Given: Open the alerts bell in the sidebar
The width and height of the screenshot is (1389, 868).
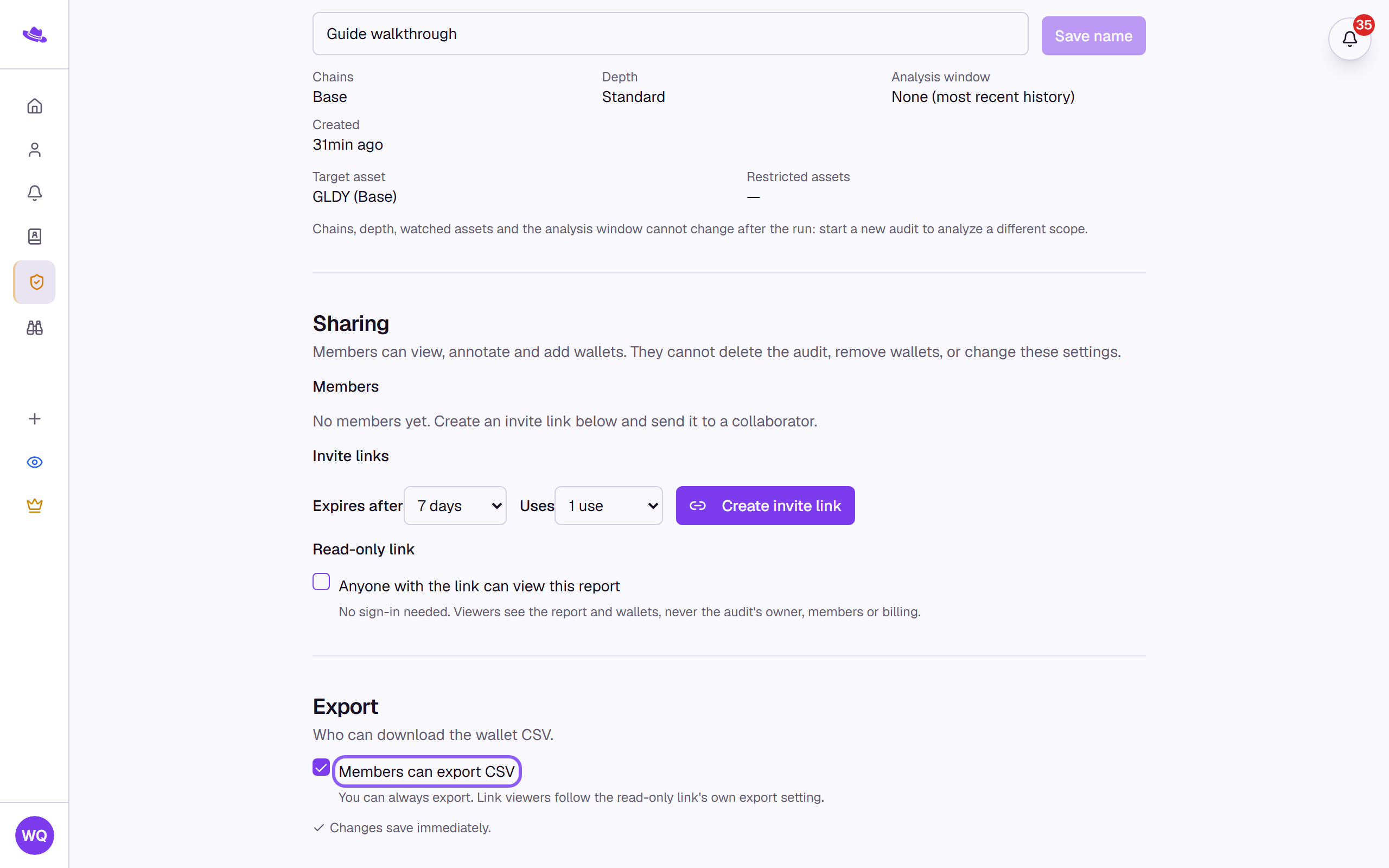Looking at the screenshot, I should (x=34, y=193).
